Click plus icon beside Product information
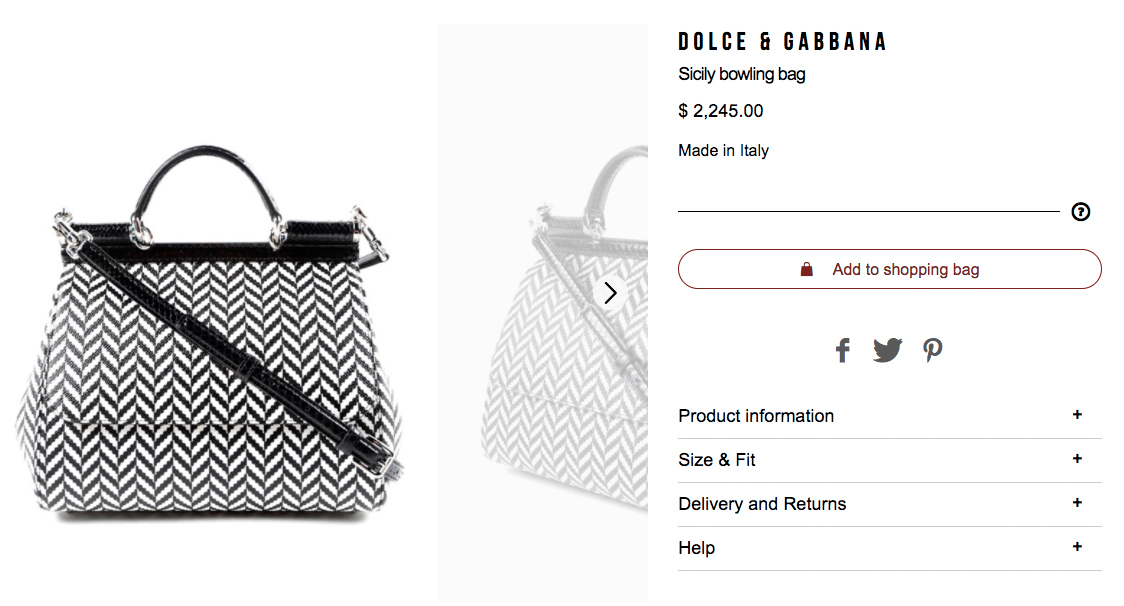This screenshot has height=606, width=1124. click(1077, 415)
